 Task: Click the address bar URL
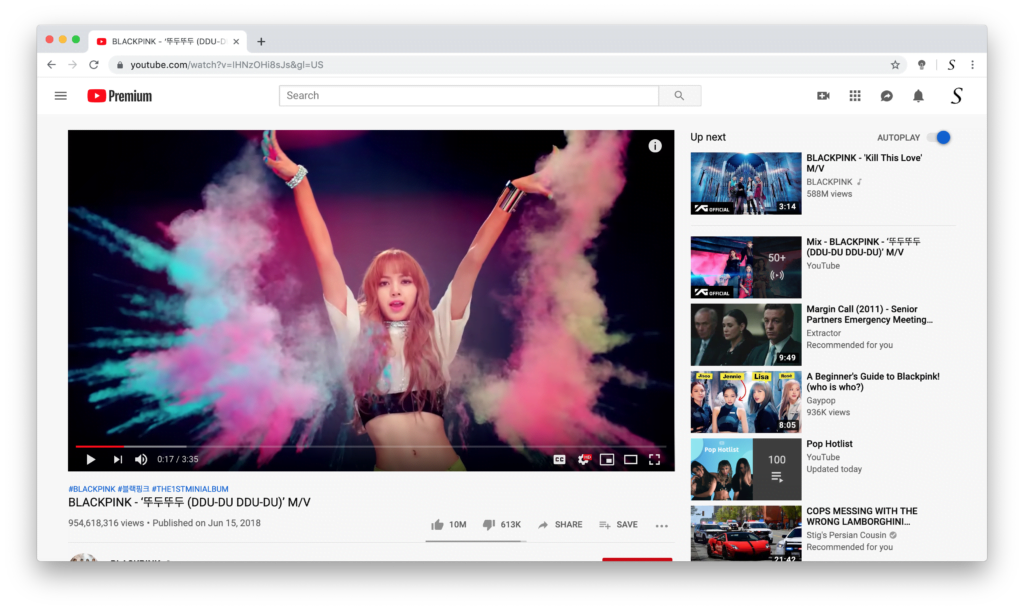pyautogui.click(x=227, y=65)
